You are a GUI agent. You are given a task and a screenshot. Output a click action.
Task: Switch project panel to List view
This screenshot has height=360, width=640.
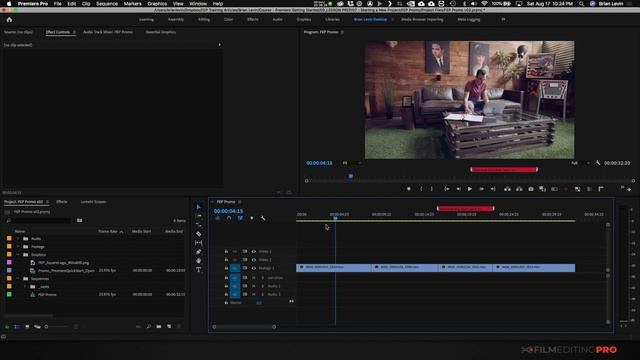(x=17, y=327)
